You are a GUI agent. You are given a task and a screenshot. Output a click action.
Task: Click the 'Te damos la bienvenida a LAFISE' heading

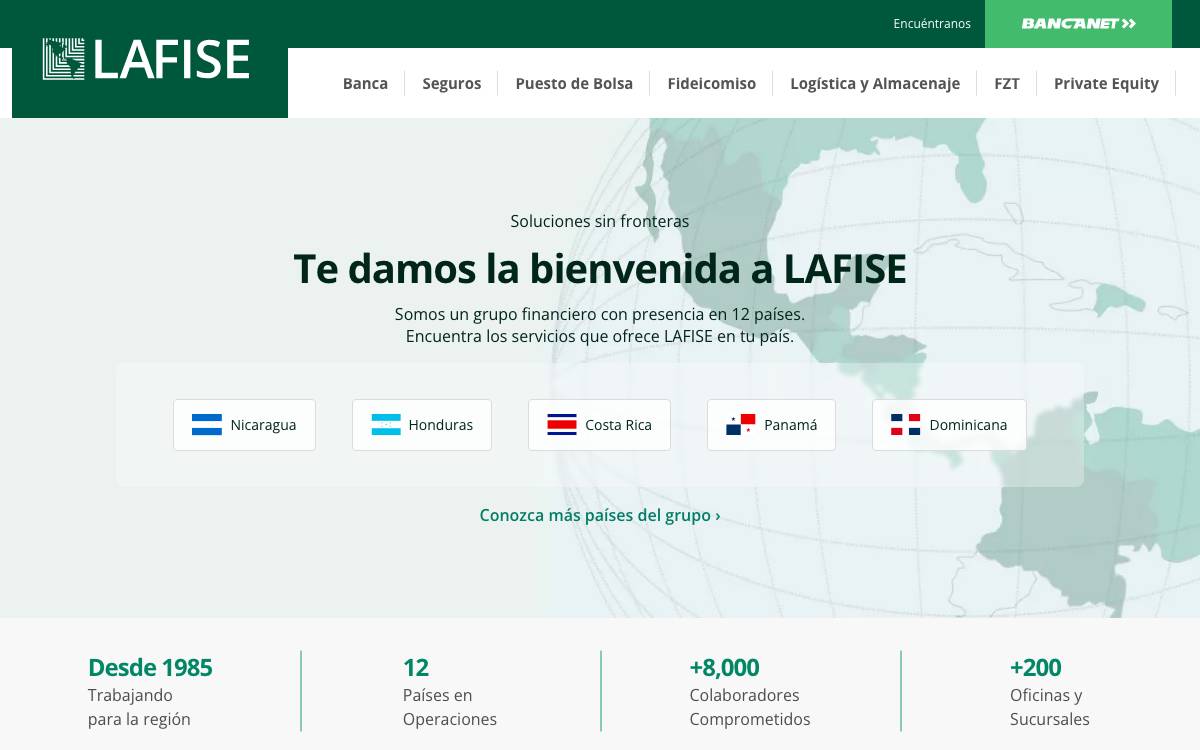click(x=600, y=269)
